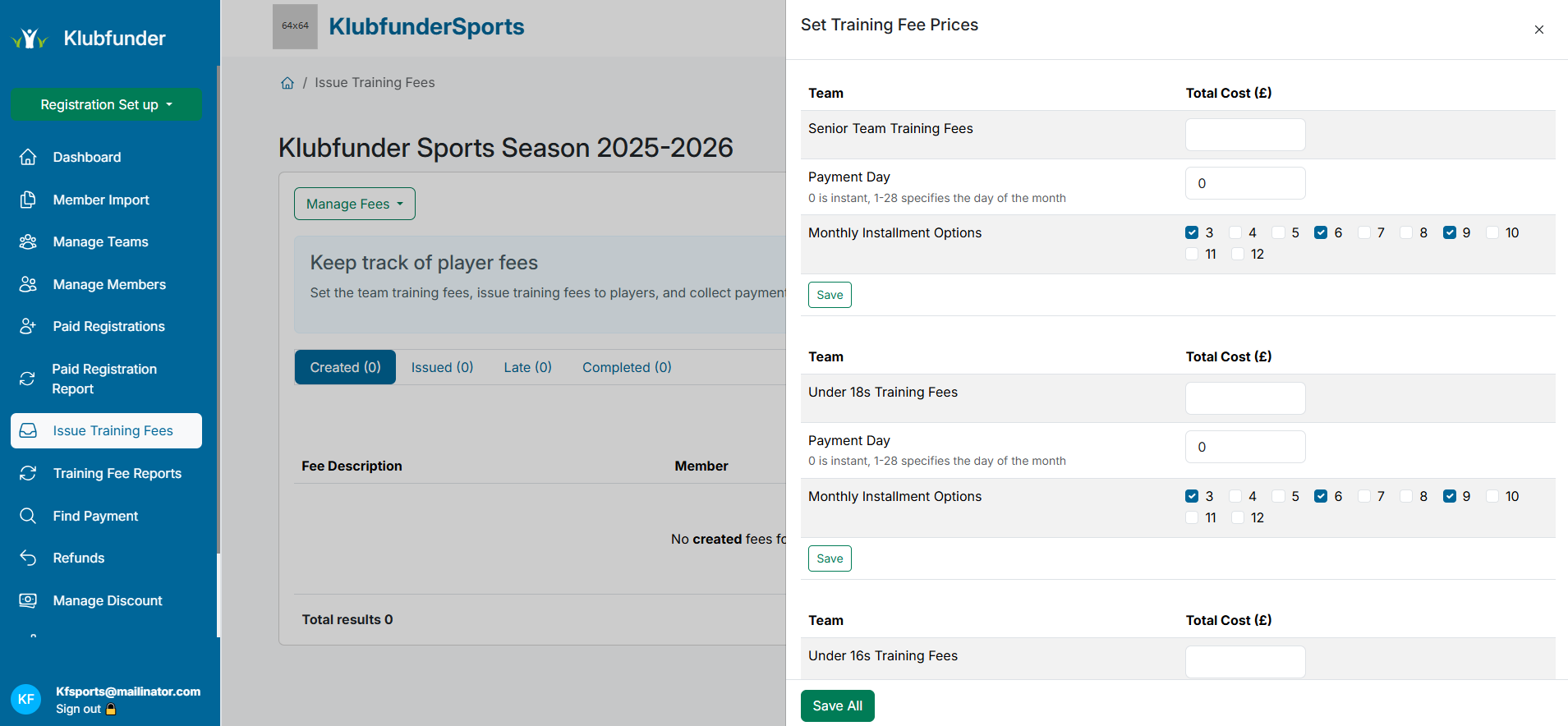Click the Manage Discount icon
The height and width of the screenshot is (726, 1568).
pyautogui.click(x=28, y=600)
